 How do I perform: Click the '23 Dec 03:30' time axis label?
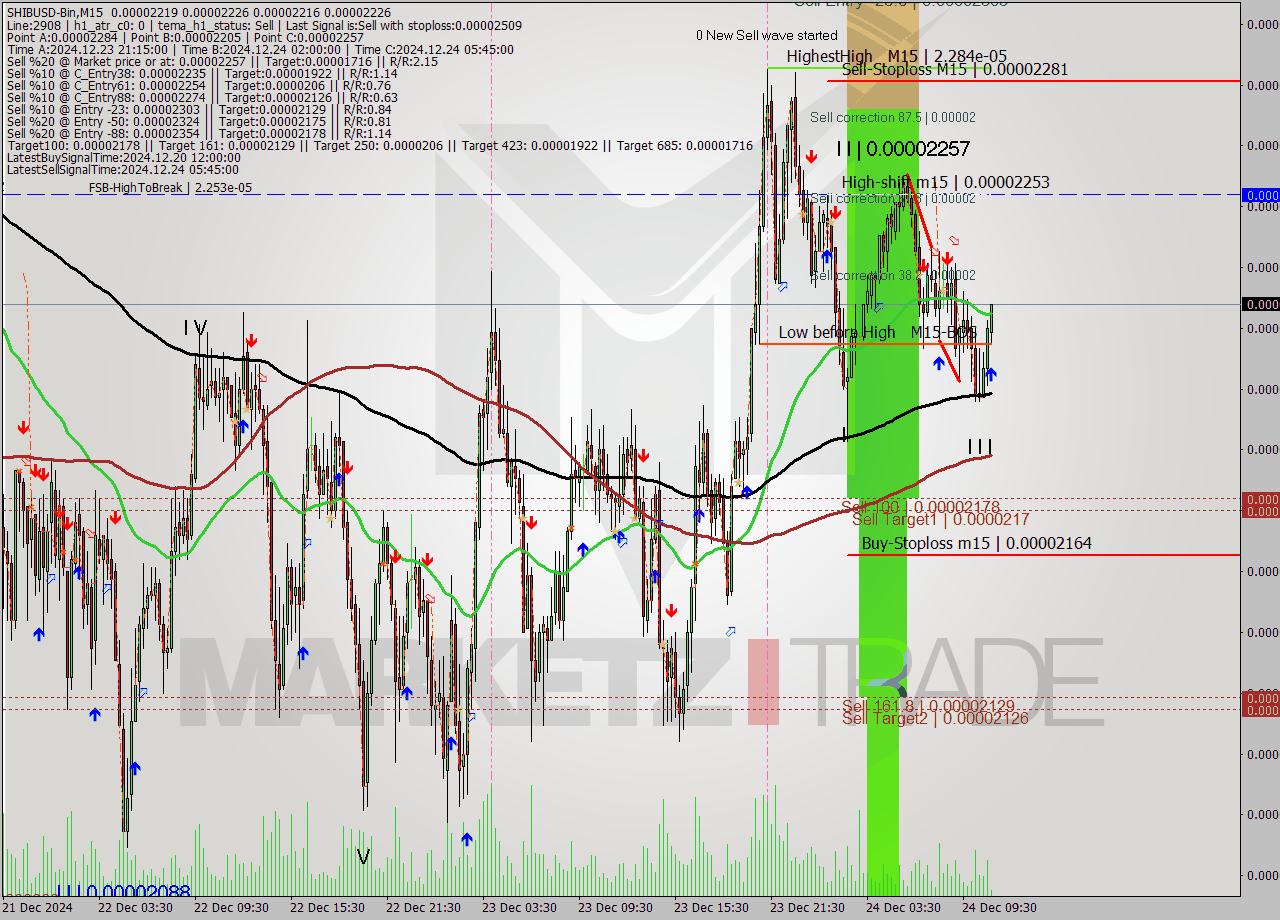[x=519, y=908]
